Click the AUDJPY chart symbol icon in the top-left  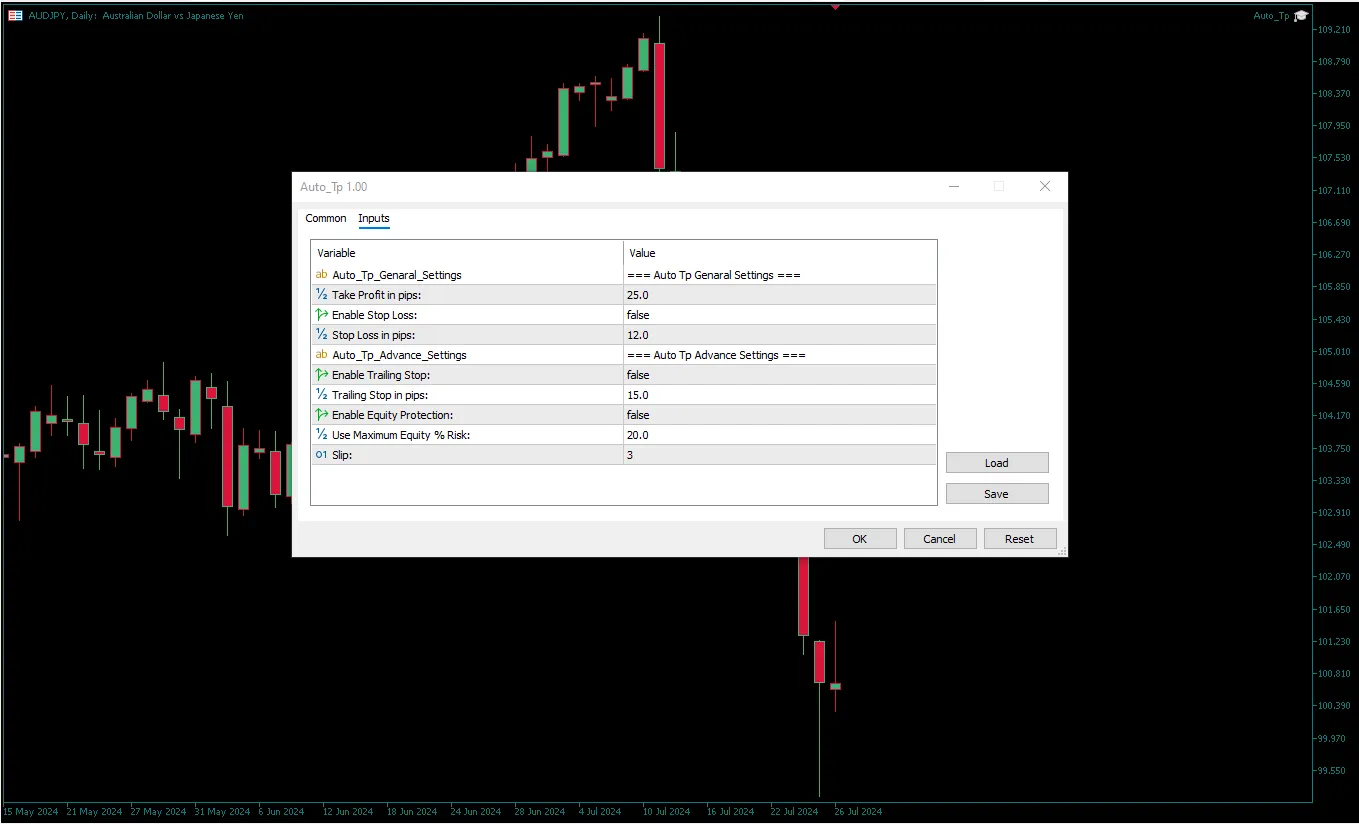coord(15,15)
